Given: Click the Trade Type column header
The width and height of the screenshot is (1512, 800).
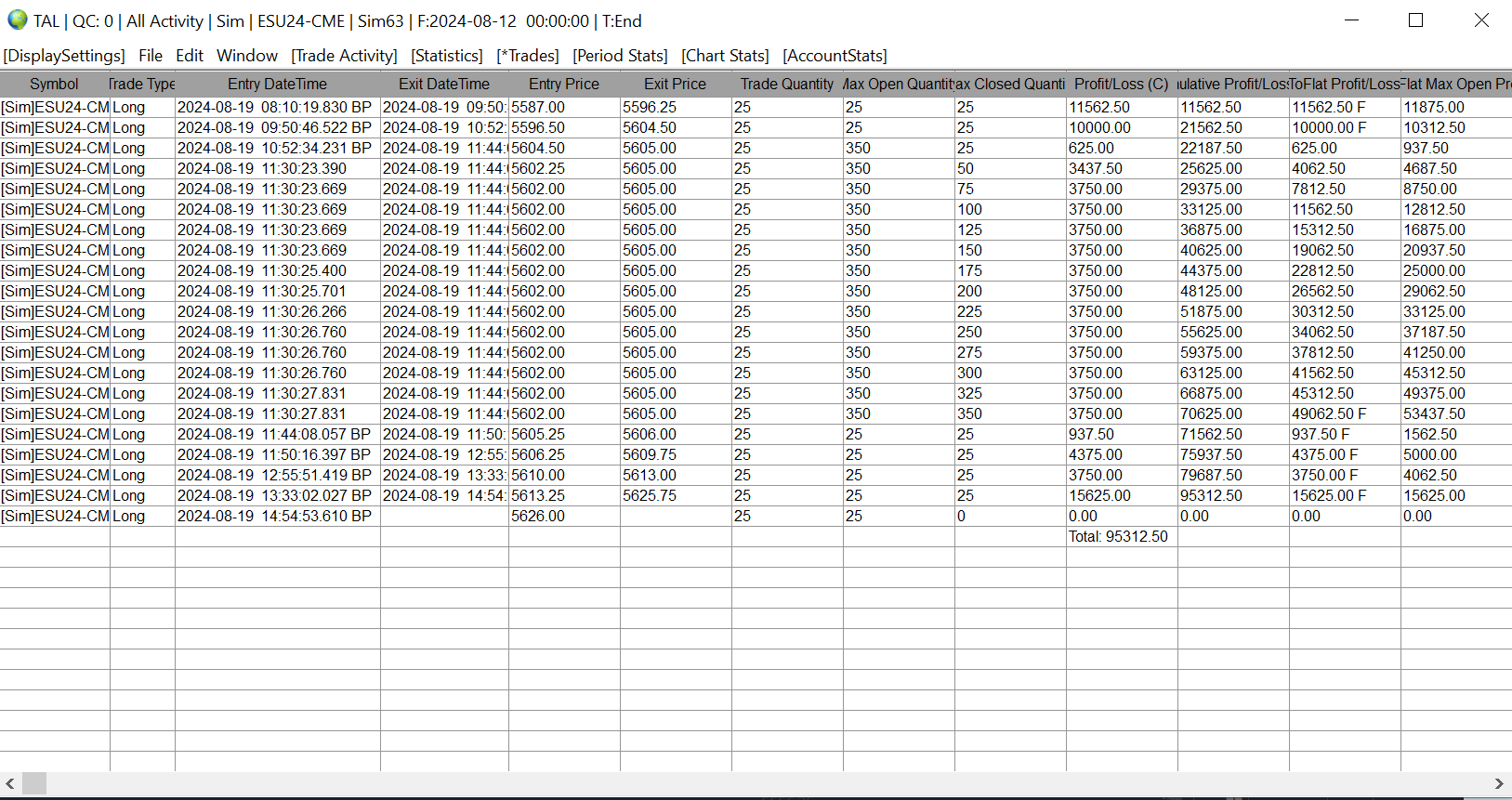Looking at the screenshot, I should [142, 84].
